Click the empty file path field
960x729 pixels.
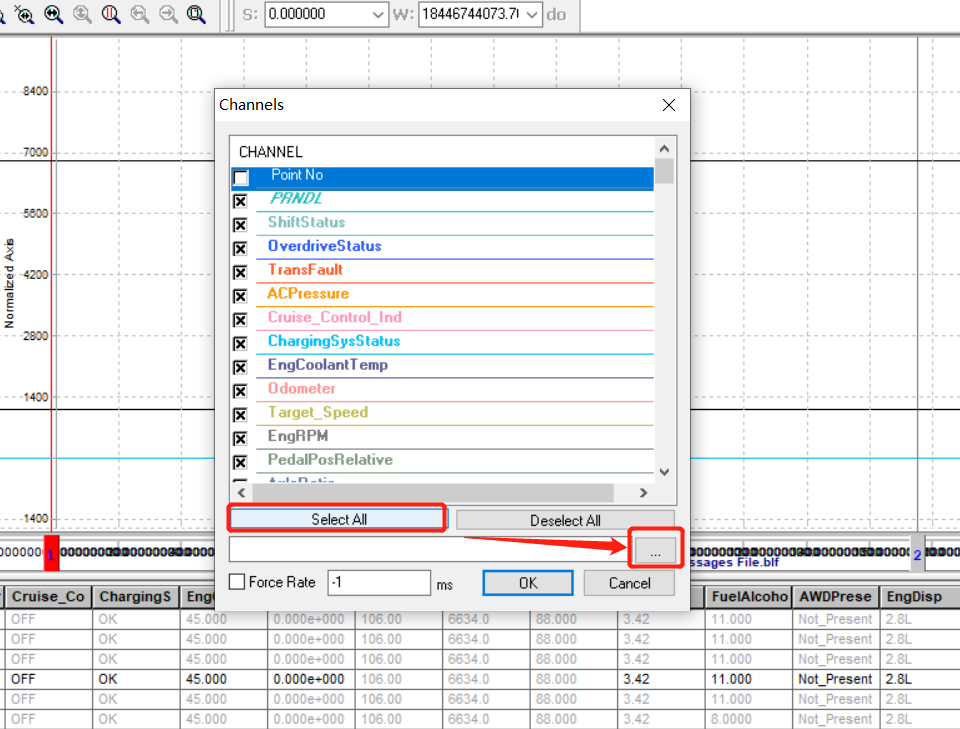(x=429, y=549)
